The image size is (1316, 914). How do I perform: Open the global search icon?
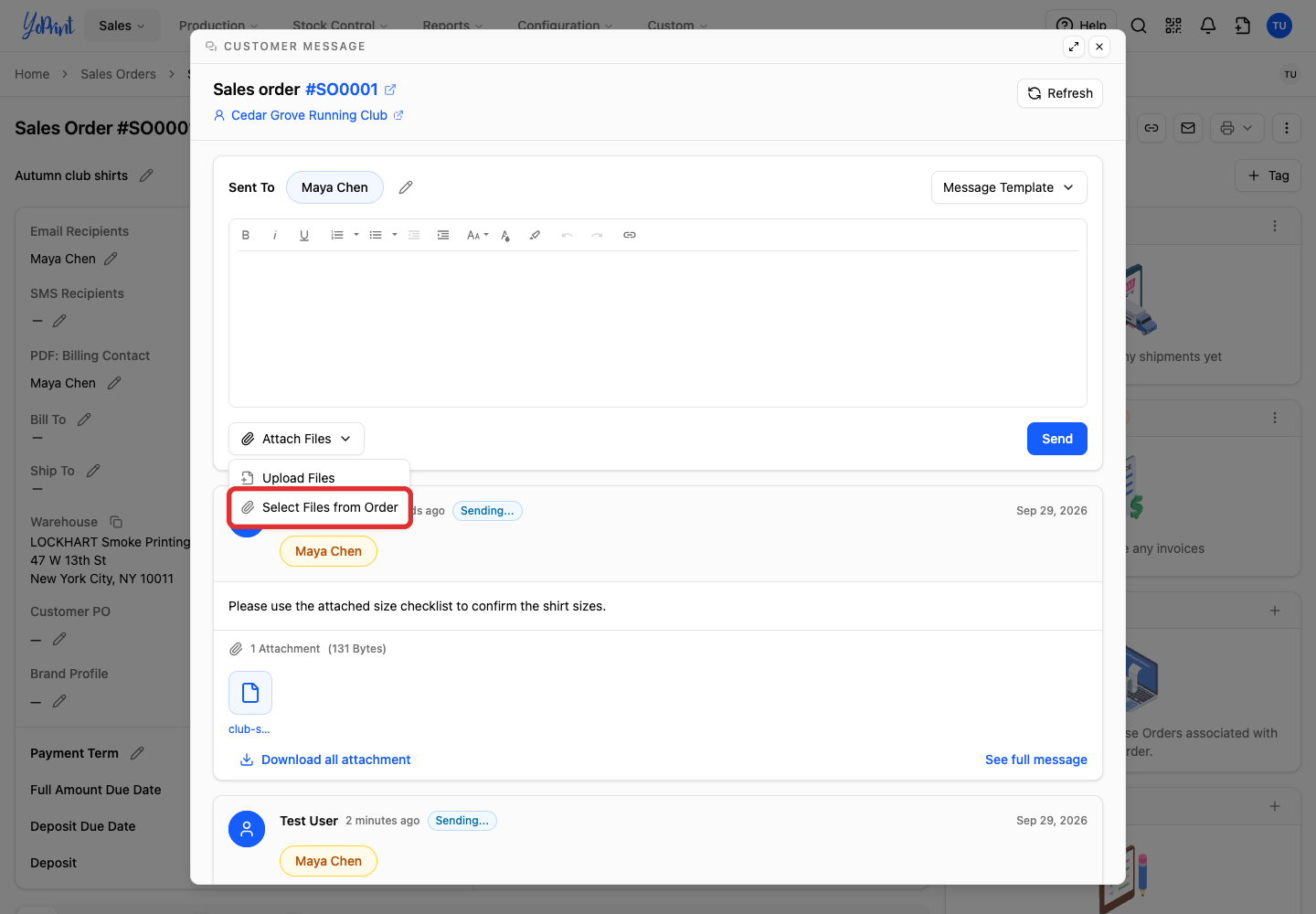pos(1139,26)
